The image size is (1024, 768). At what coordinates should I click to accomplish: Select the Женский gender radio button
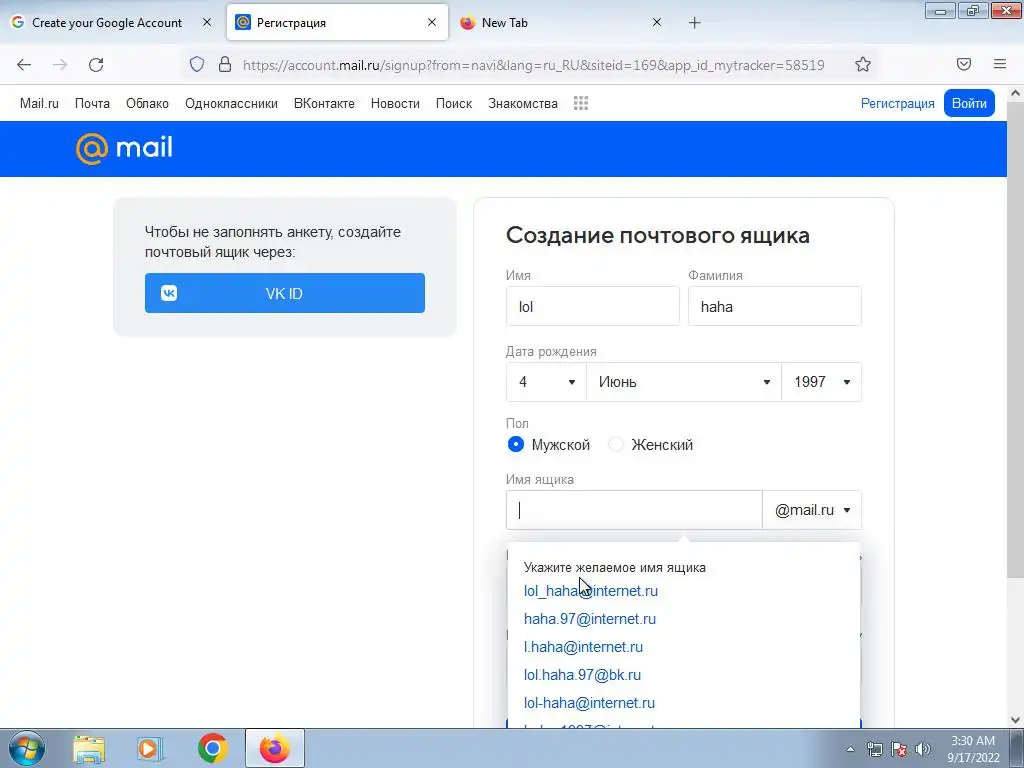point(616,445)
